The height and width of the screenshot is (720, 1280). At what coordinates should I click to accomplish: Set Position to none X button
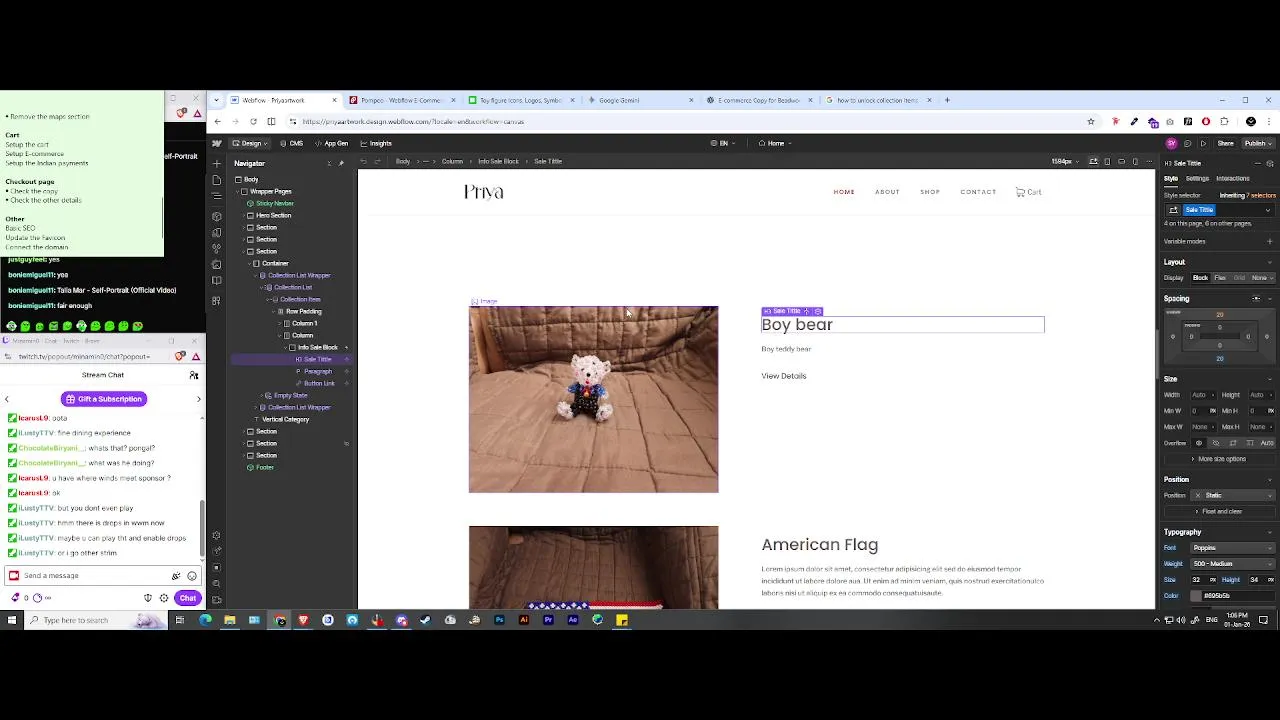pos(1198,496)
